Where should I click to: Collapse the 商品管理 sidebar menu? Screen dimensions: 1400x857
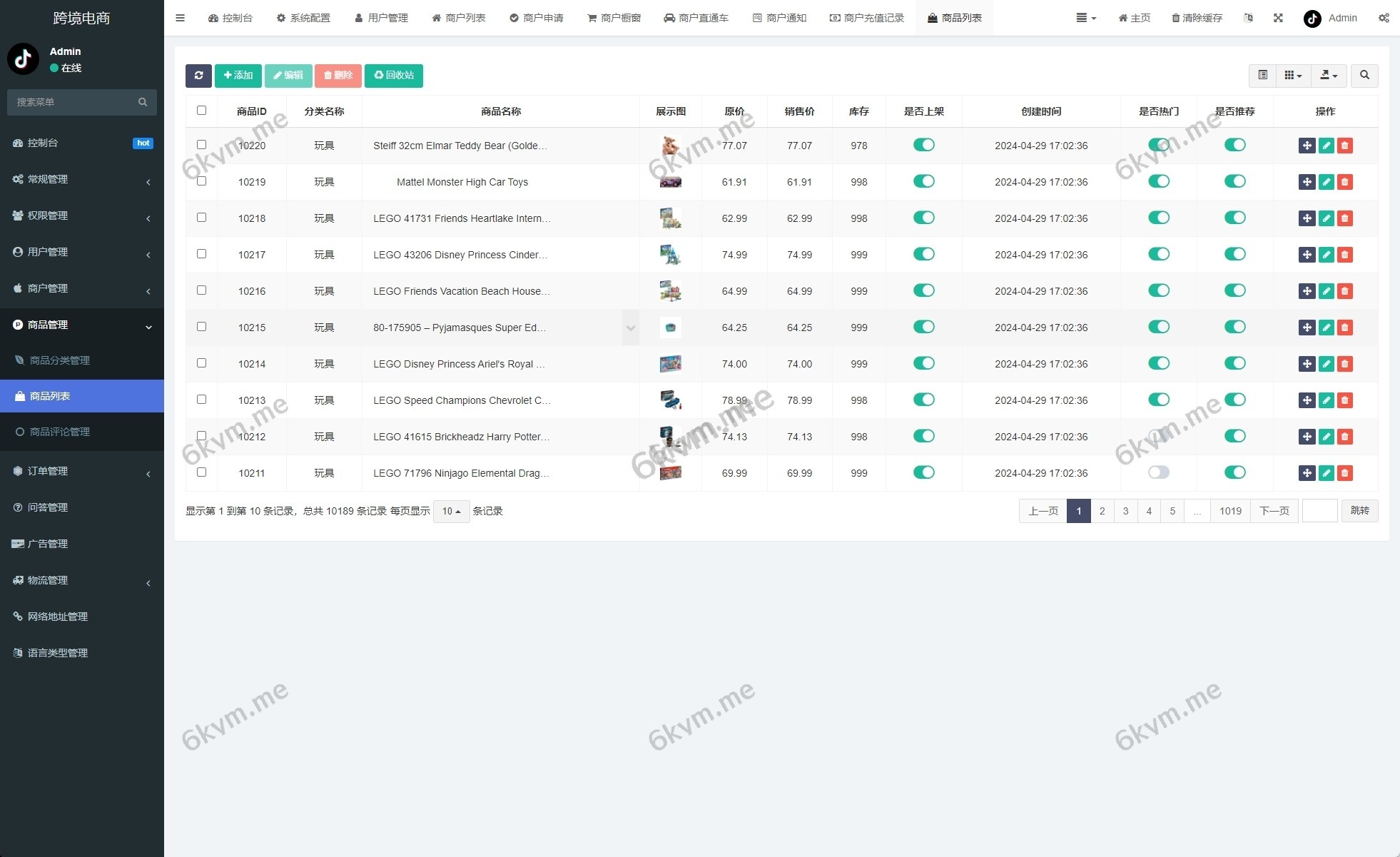[x=82, y=325]
